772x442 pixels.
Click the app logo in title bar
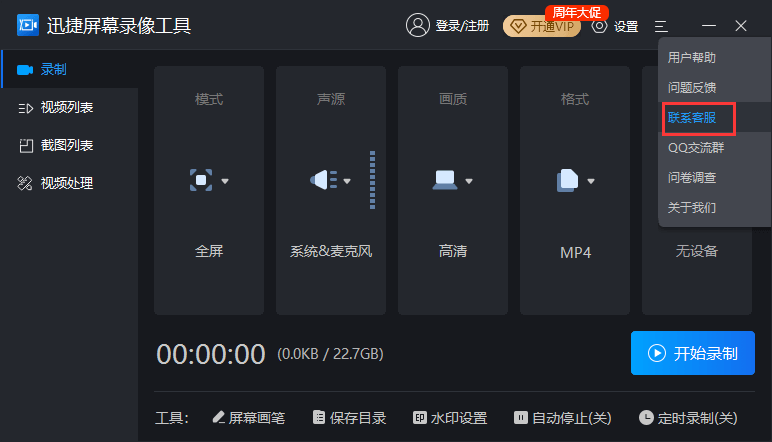[27, 25]
